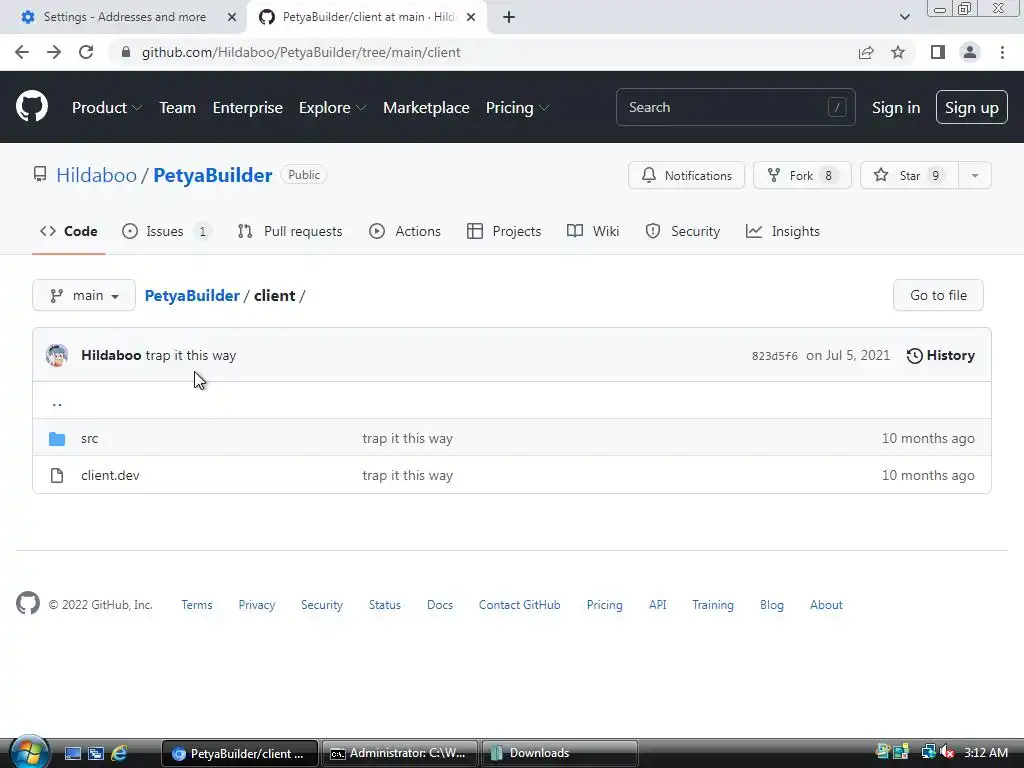This screenshot has width=1024, height=768.
Task: Click the GitHub Octocat logo in header
Action: coord(32,106)
